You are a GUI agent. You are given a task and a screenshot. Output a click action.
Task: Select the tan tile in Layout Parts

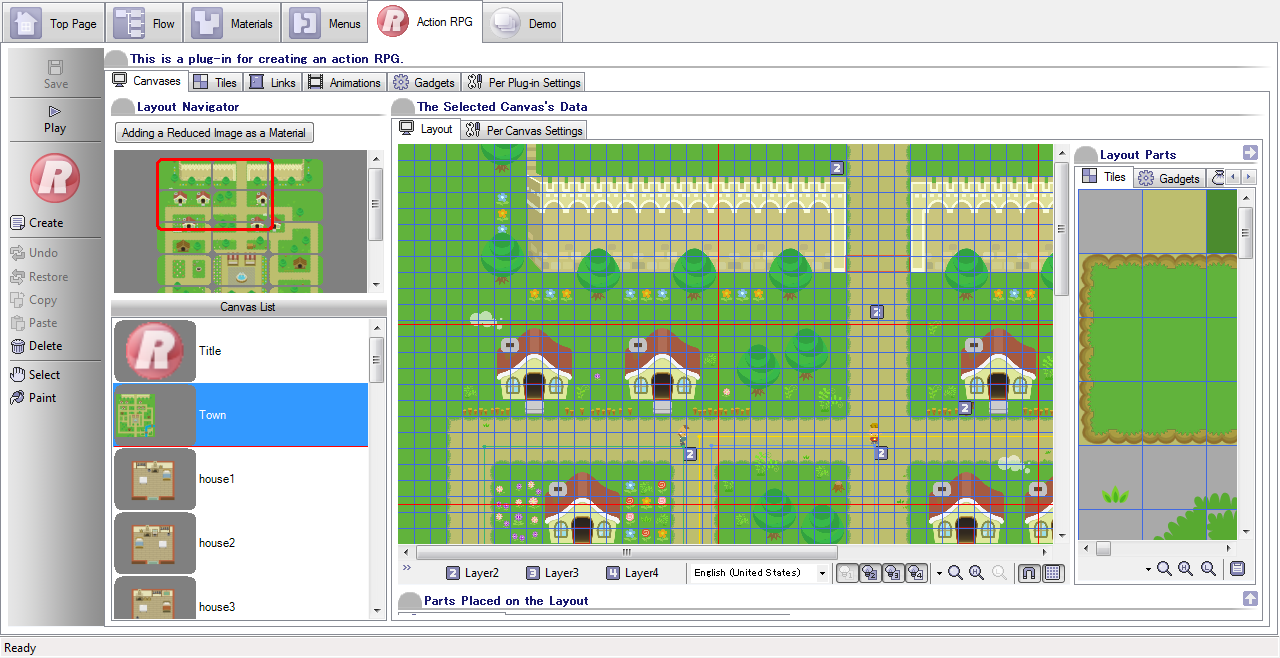coord(1175,221)
